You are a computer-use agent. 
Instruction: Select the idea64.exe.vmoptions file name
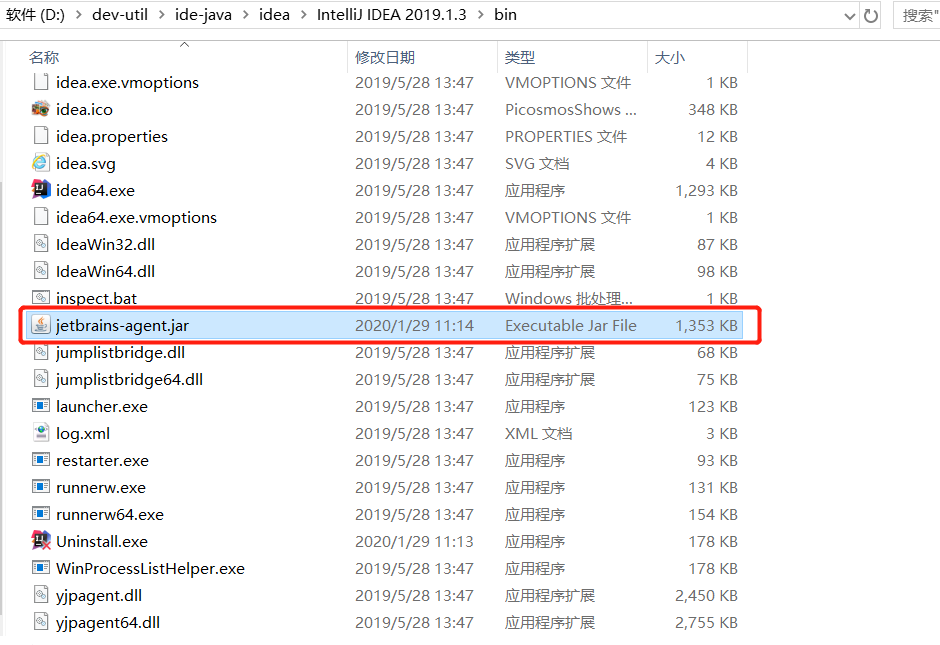(x=136, y=218)
